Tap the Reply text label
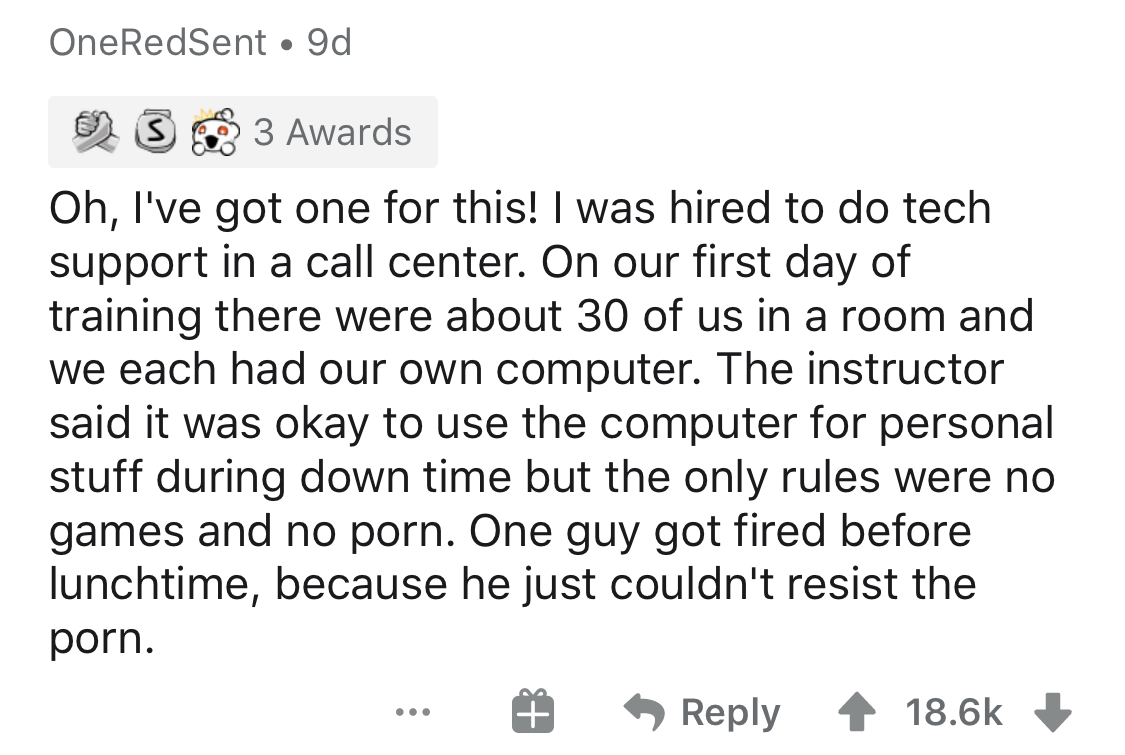The image size is (1125, 755). [730, 712]
